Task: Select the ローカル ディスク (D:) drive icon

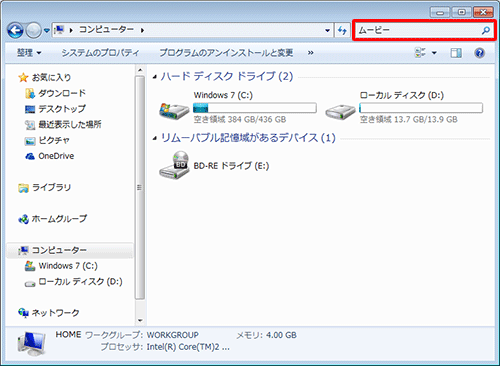Action: (x=340, y=112)
